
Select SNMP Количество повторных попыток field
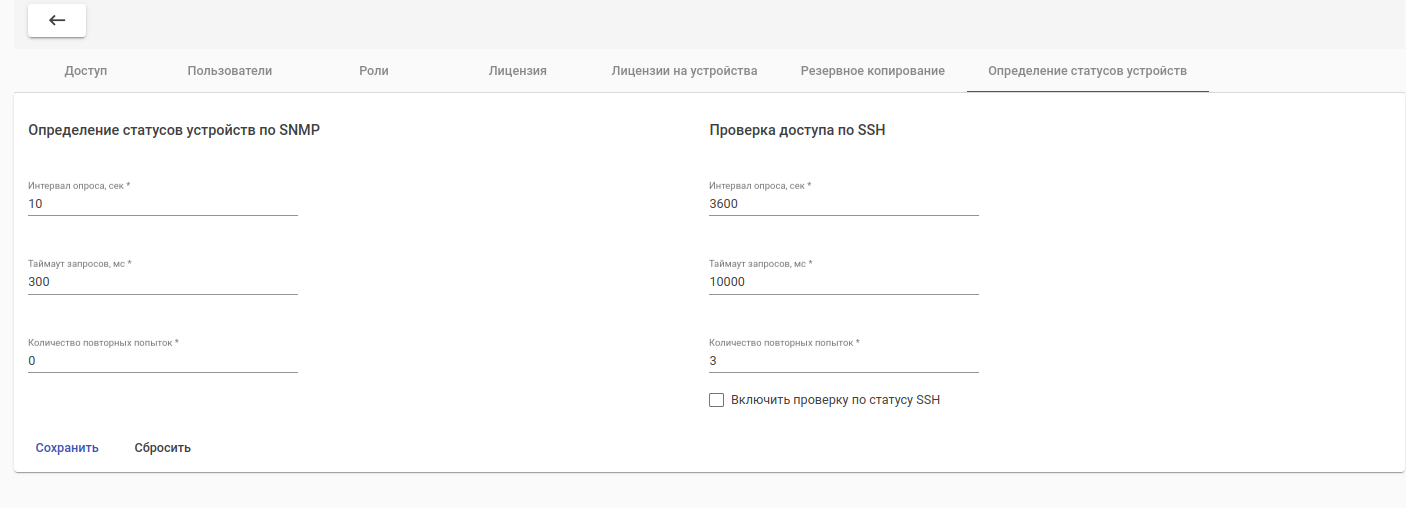163,361
